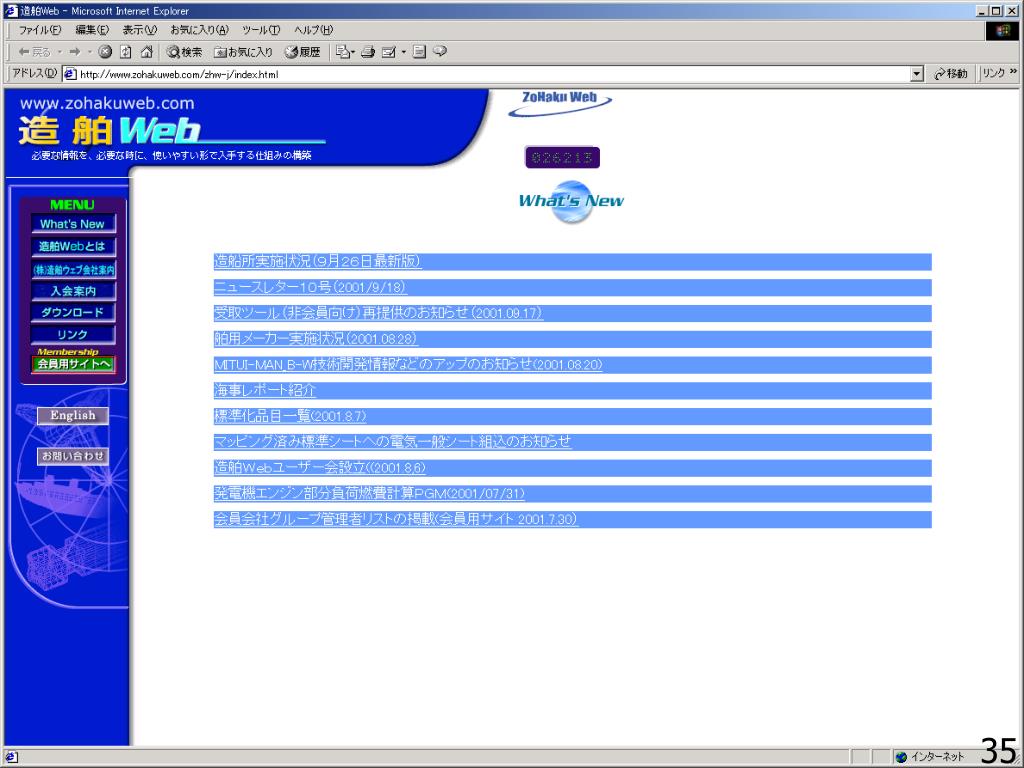Screen dimensions: 1024x768
Task: Open the Tools (ツール) menu
Action: coord(261,30)
